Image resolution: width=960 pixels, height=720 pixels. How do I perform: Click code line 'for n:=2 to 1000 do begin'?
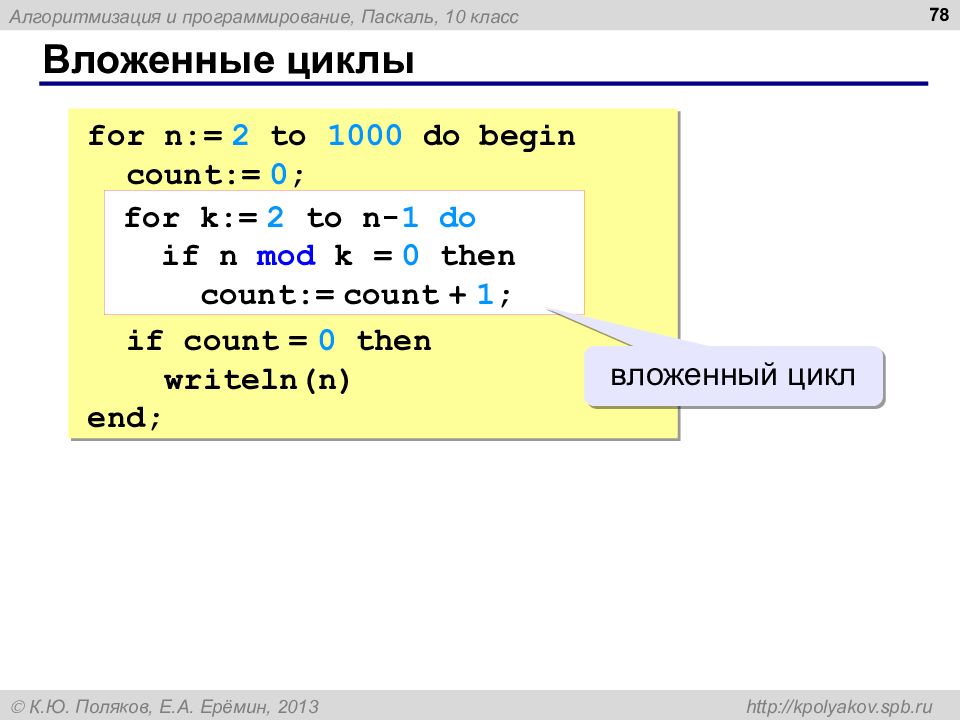pyautogui.click(x=331, y=135)
